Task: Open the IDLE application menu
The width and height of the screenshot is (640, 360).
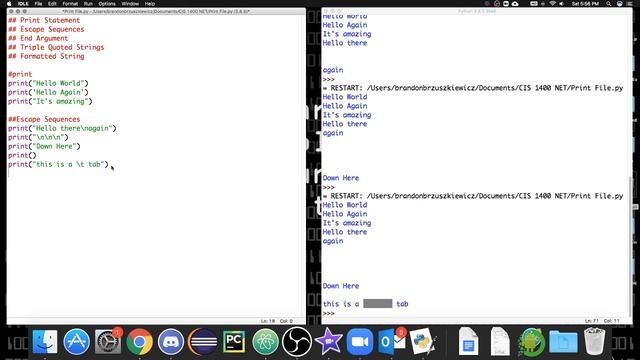Action: [23, 4]
